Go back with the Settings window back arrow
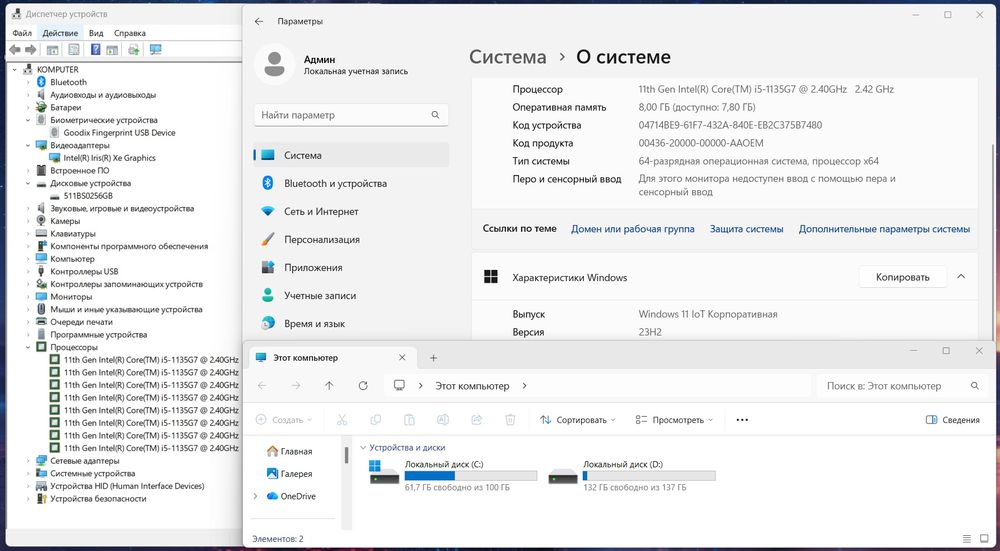Image resolution: width=1000 pixels, height=551 pixels. [x=259, y=21]
